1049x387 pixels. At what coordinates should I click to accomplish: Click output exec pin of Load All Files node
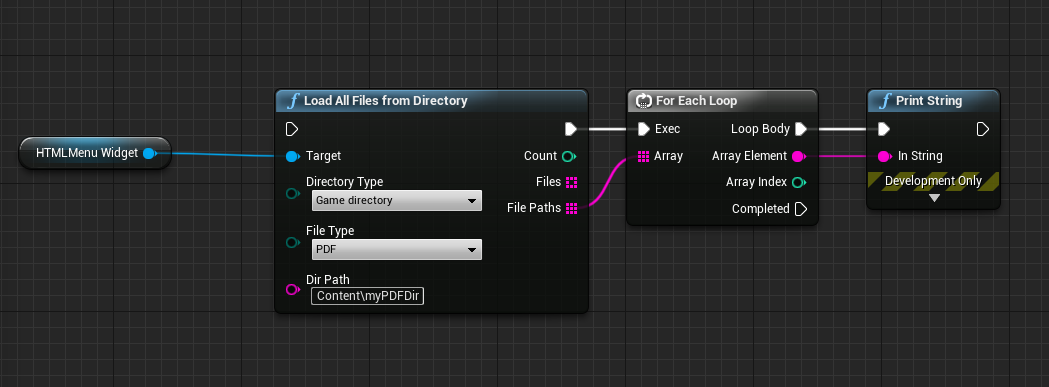pos(571,129)
